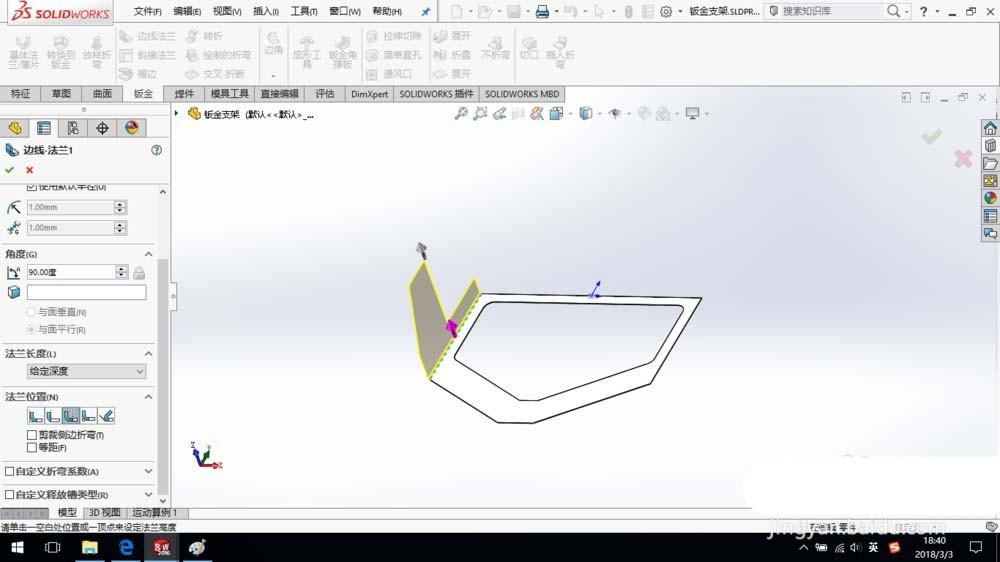Select the second flange position option
This screenshot has width=1000, height=562.
[53, 416]
